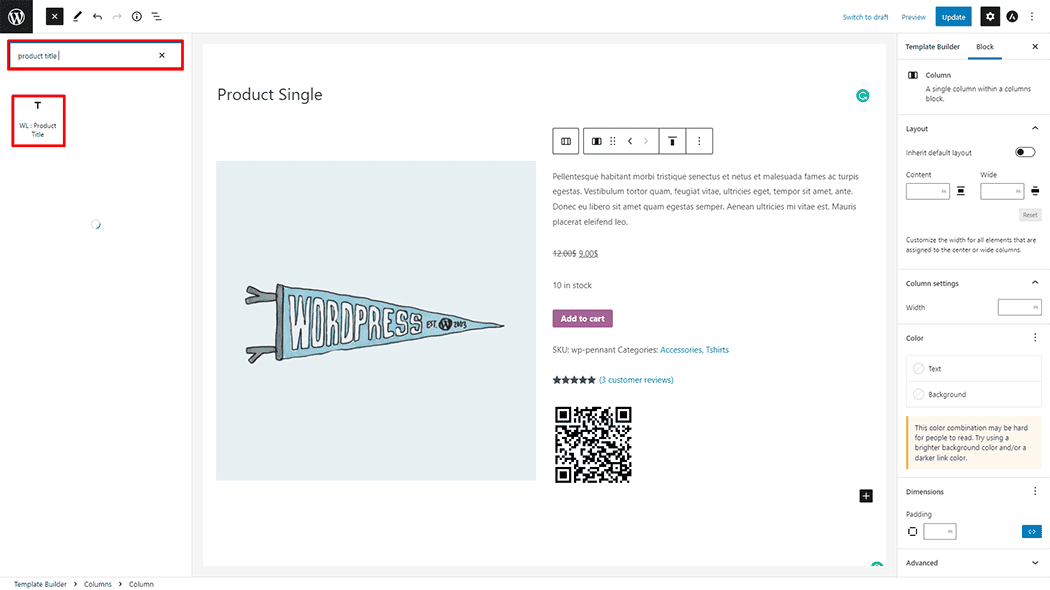Image resolution: width=1050 pixels, height=590 pixels.
Task: Undo the last change
Action: pos(98,17)
